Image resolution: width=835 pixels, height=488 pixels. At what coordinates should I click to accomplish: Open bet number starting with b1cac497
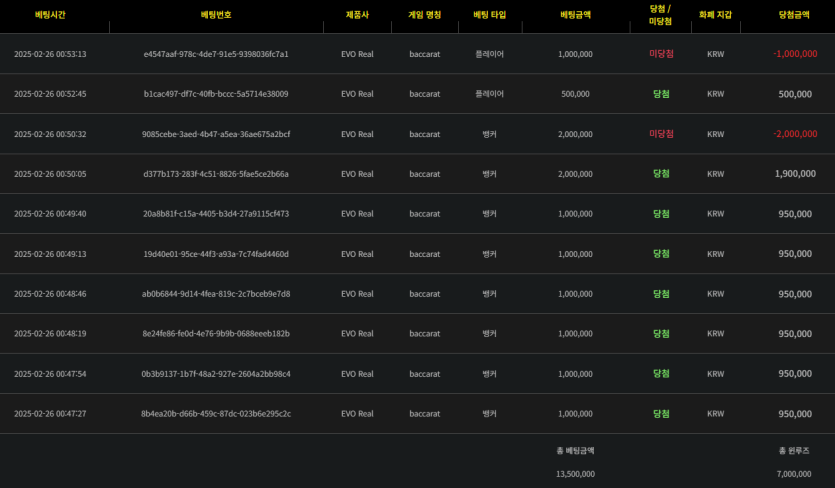[216, 94]
